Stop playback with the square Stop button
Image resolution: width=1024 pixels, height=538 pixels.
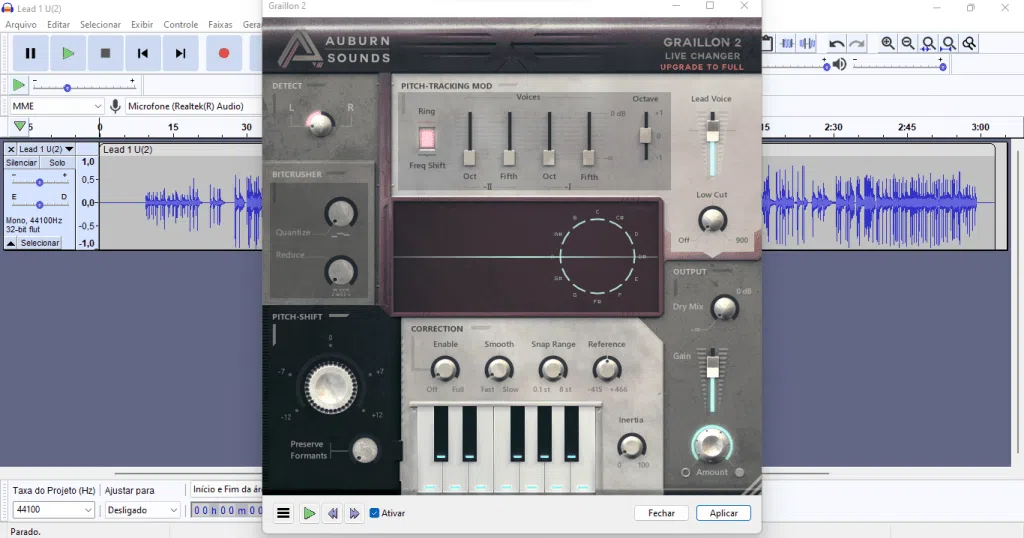105,54
